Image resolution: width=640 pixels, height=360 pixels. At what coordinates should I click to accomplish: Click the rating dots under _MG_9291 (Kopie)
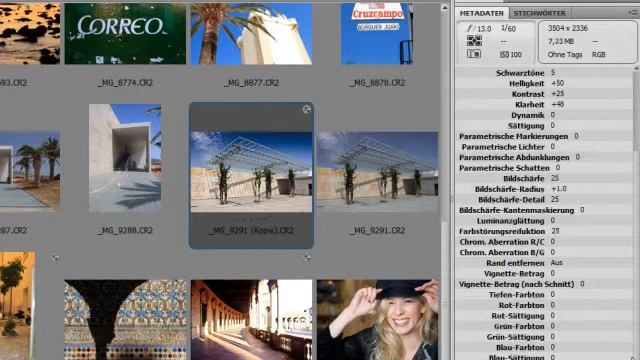tap(251, 219)
